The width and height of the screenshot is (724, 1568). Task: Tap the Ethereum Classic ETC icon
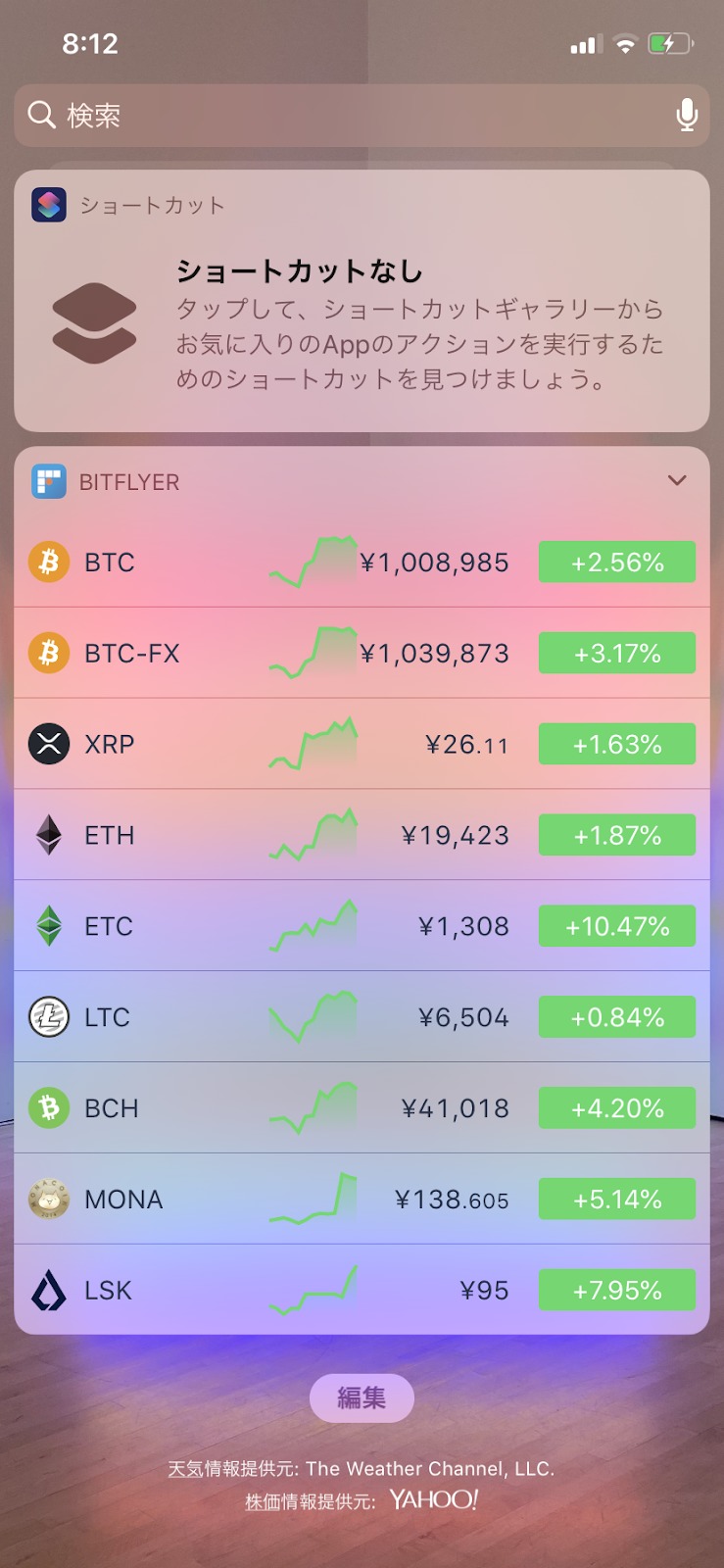(x=49, y=926)
